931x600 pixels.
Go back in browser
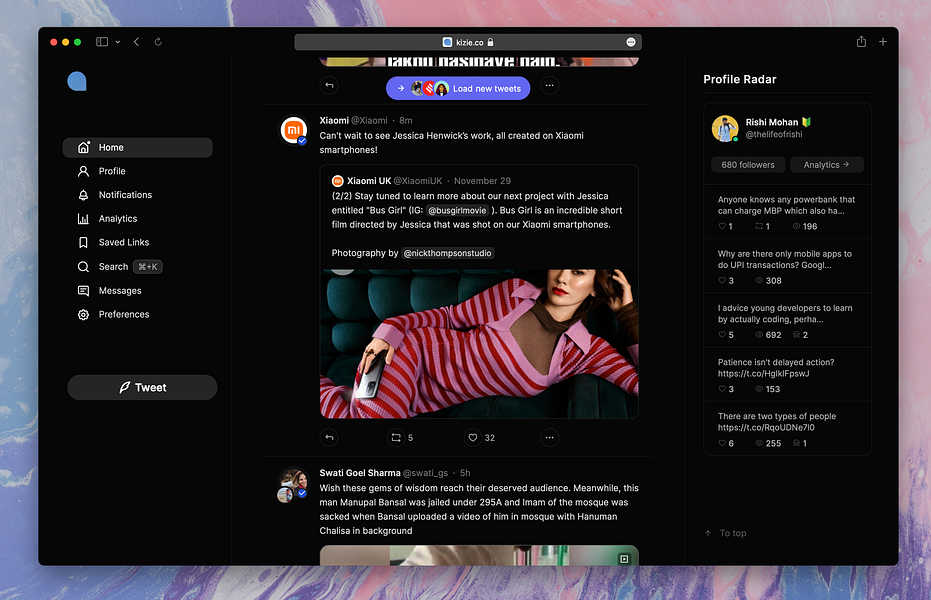(x=137, y=42)
